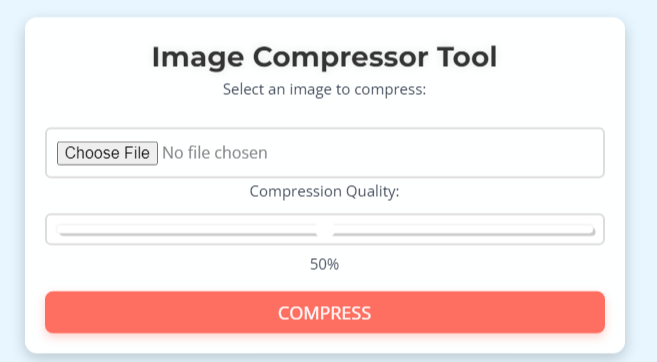Click the word 'Tool' in the heading

pyautogui.click(x=467, y=57)
